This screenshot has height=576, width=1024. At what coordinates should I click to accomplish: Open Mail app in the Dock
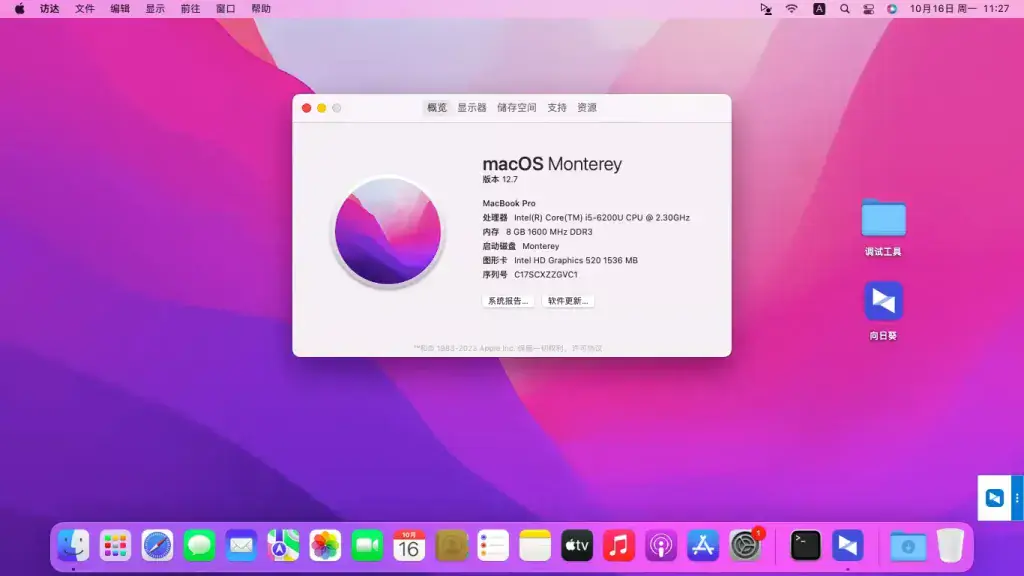(241, 545)
